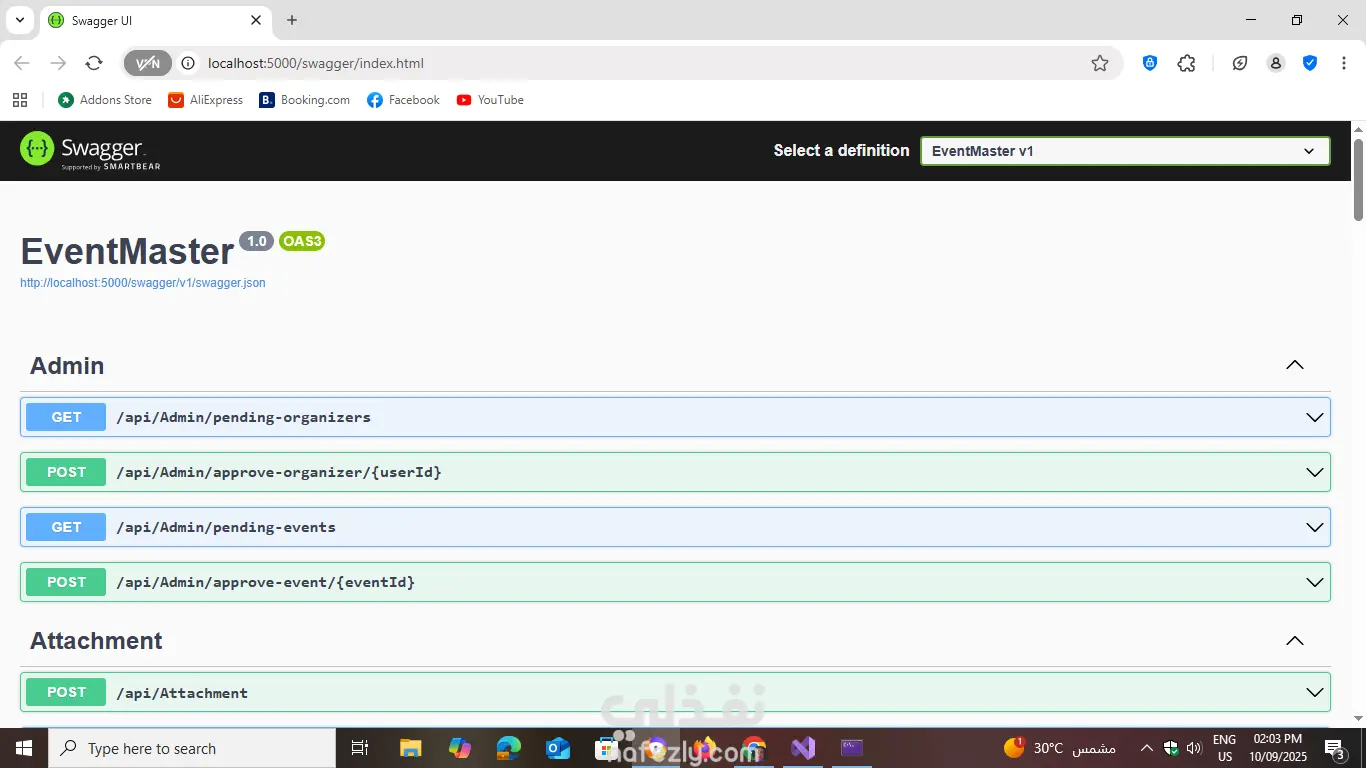
Task: Open the YouTube bookmark
Action: coord(490,100)
